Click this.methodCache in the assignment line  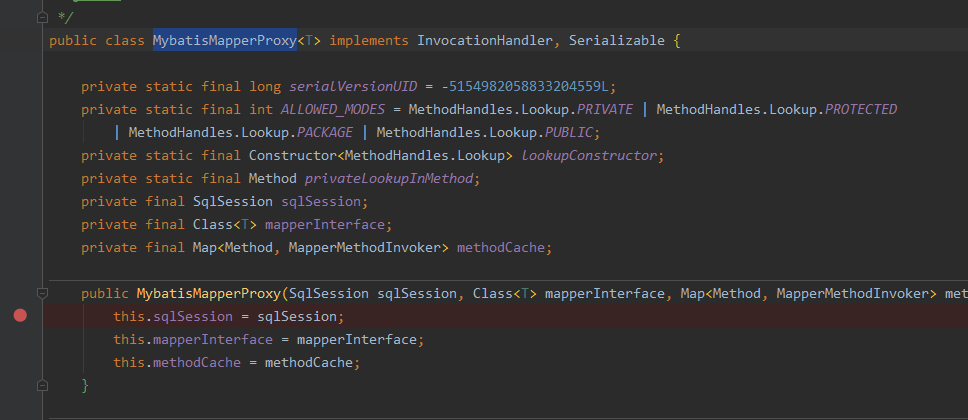pos(177,363)
